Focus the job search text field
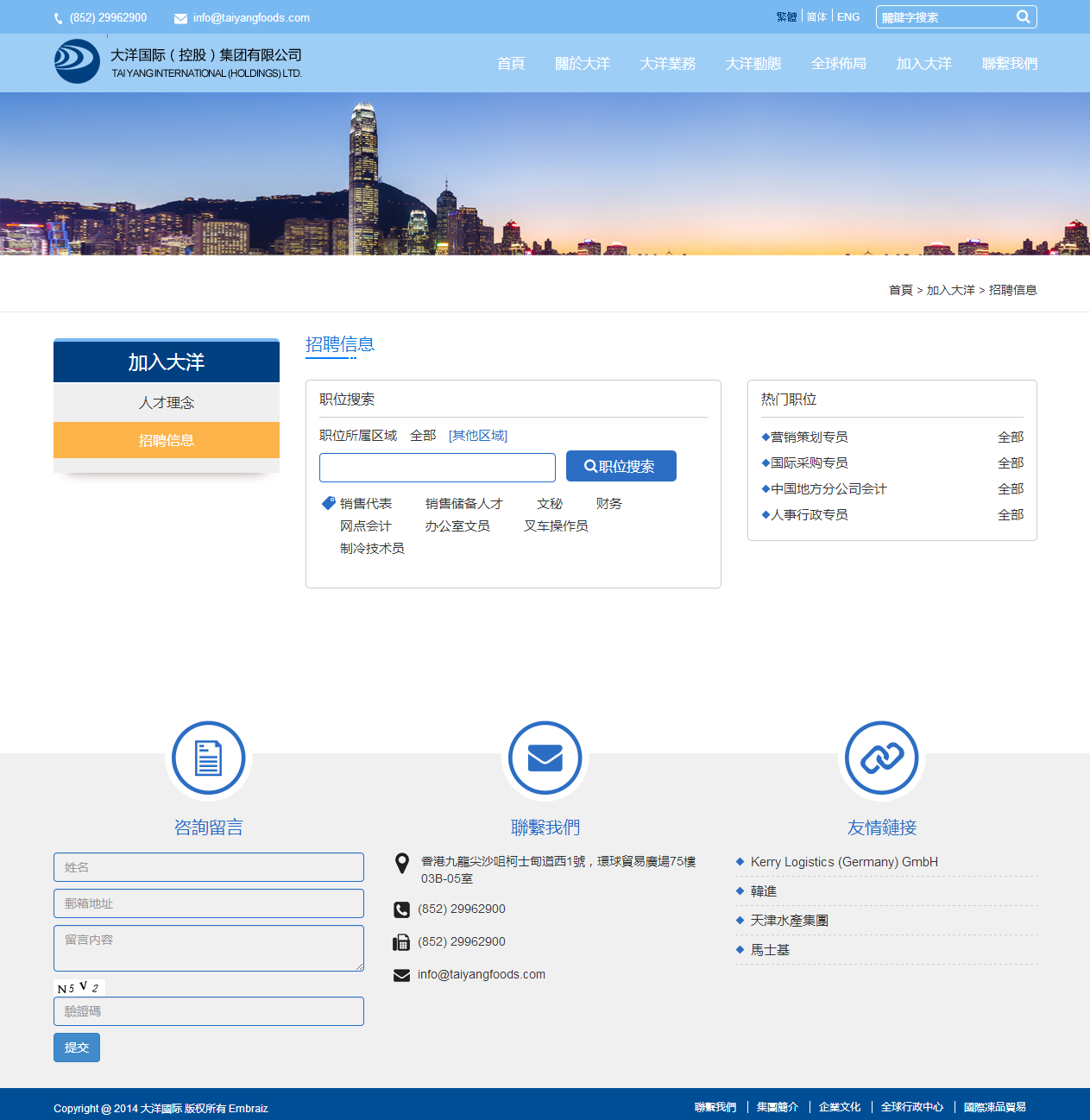 (x=438, y=468)
